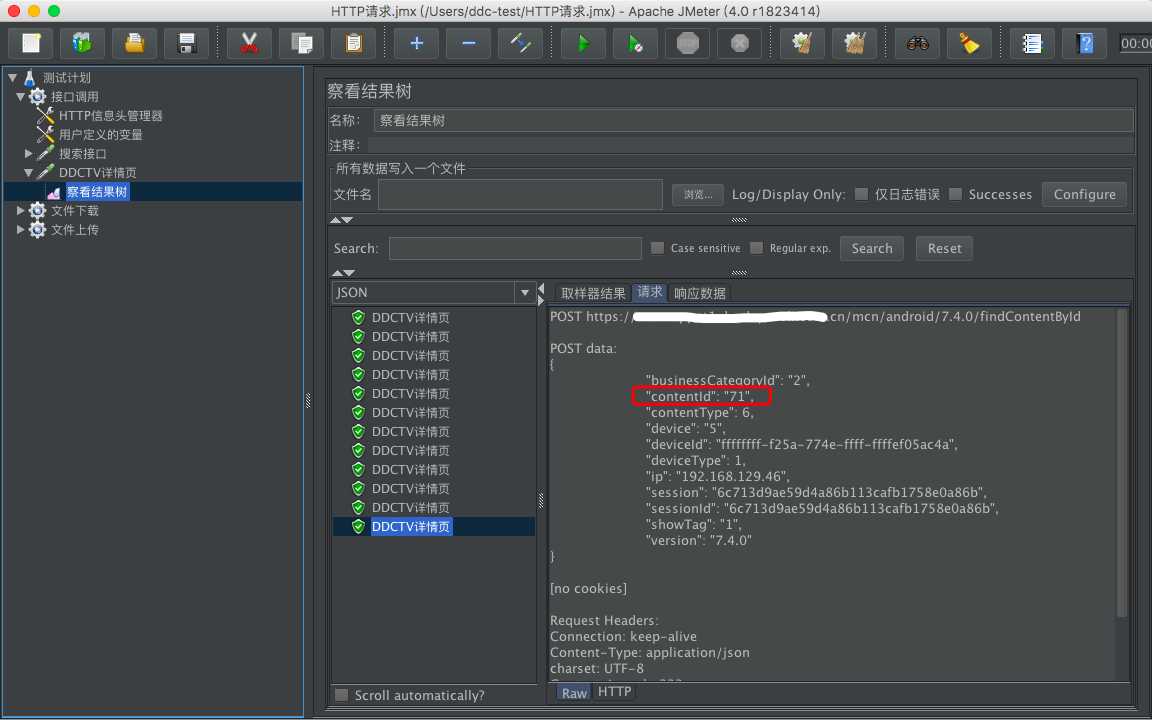
Task: Expand the 文件上传 thread group
Action: (x=21, y=229)
